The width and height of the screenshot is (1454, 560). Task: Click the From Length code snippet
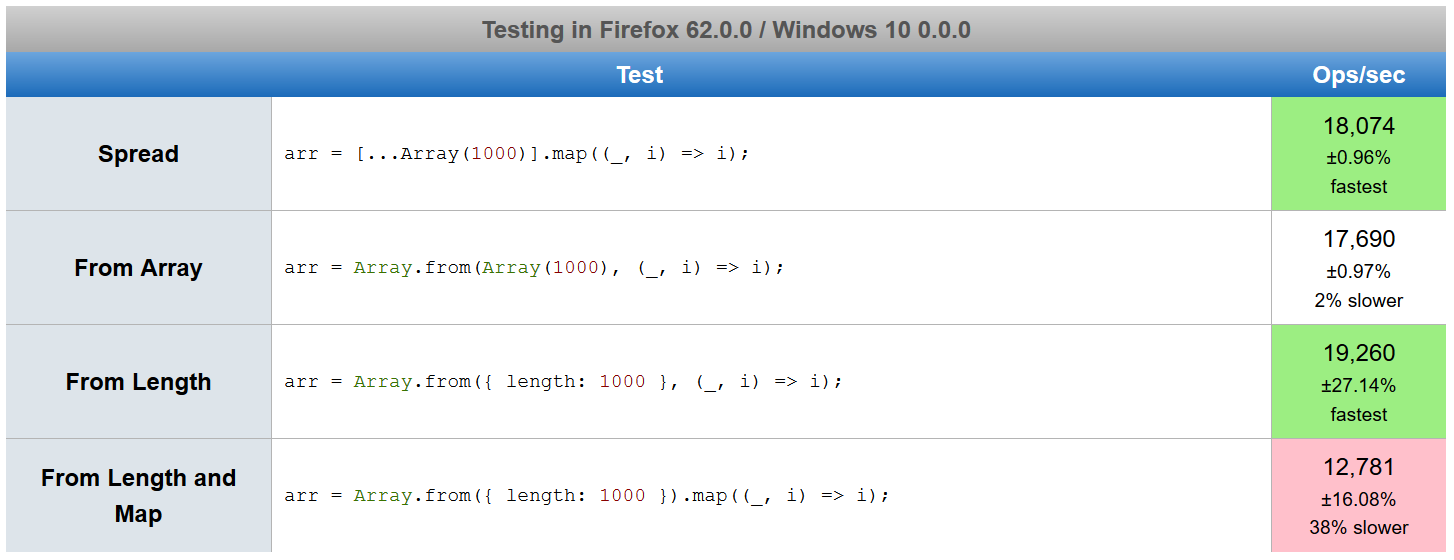click(564, 382)
